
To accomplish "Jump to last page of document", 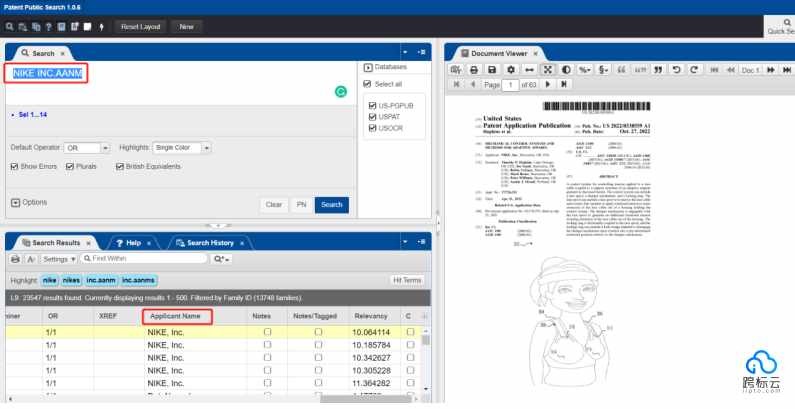I will tap(563, 85).
